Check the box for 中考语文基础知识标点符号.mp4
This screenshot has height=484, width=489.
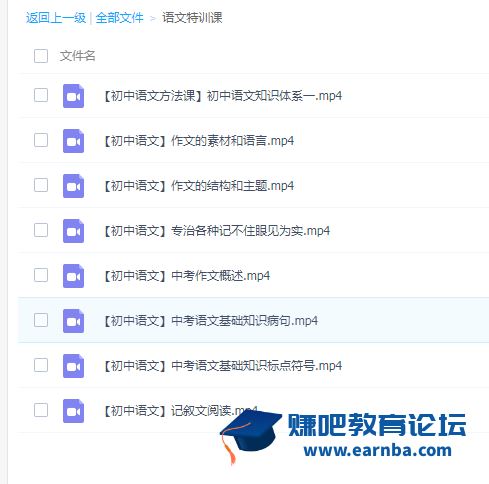click(41, 365)
